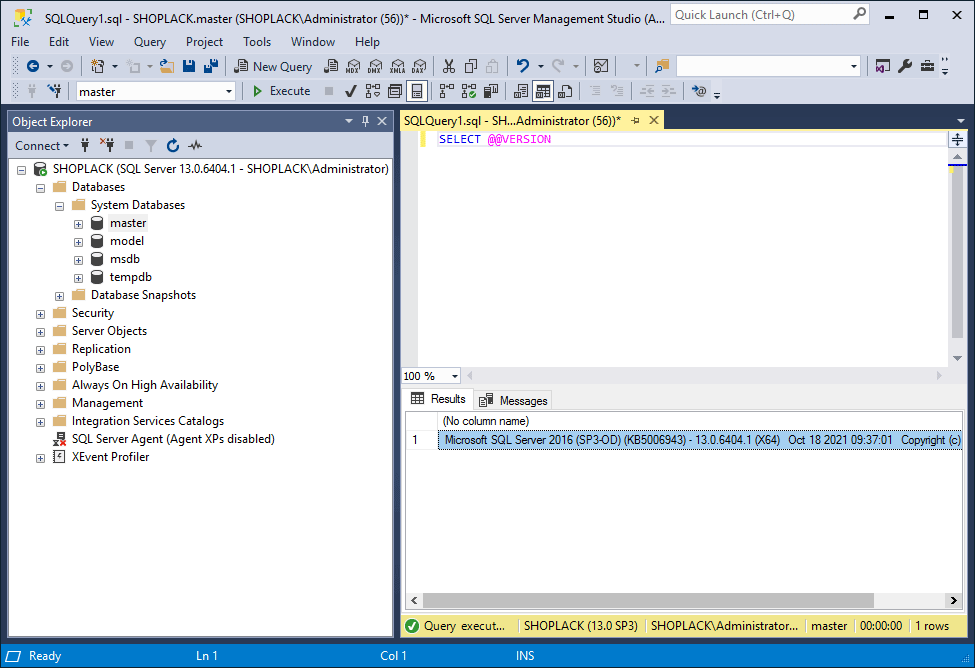Select SQL Server Agent (Agent XPs disabled)
This screenshot has height=668, width=975.
[x=173, y=439]
